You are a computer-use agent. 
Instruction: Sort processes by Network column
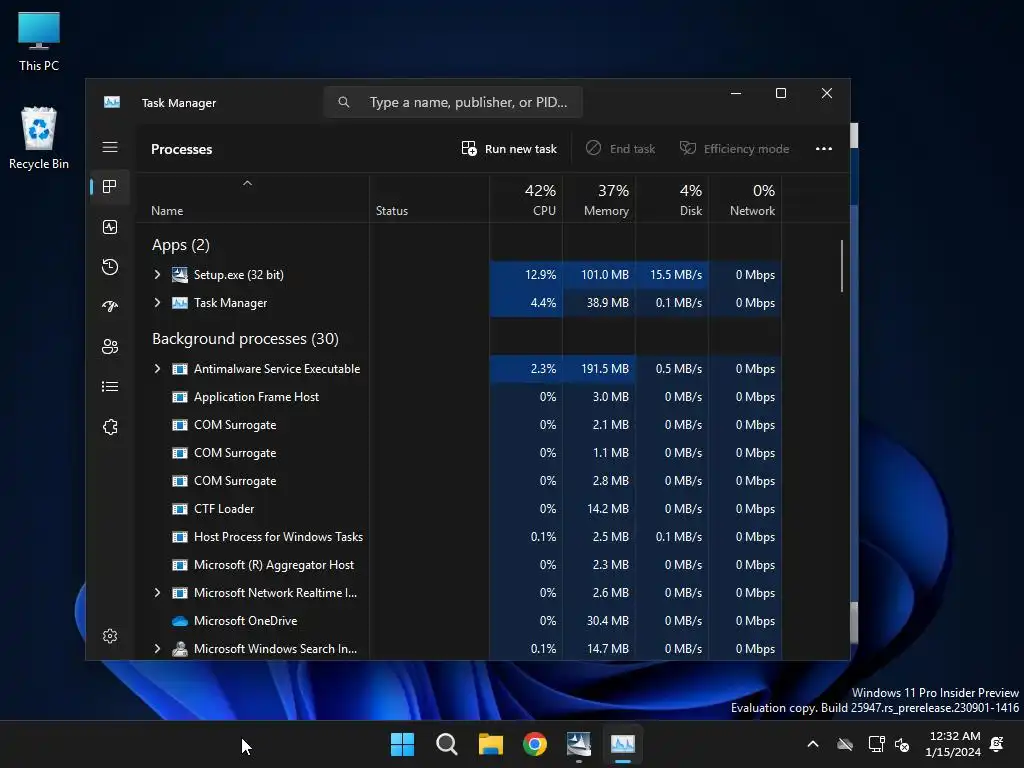745,199
